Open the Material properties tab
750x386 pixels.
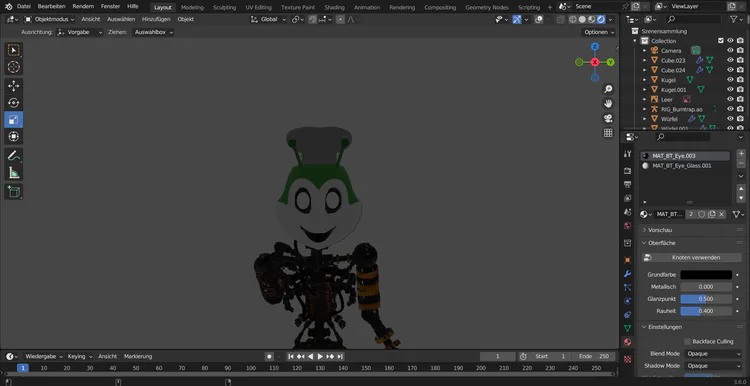coord(628,342)
